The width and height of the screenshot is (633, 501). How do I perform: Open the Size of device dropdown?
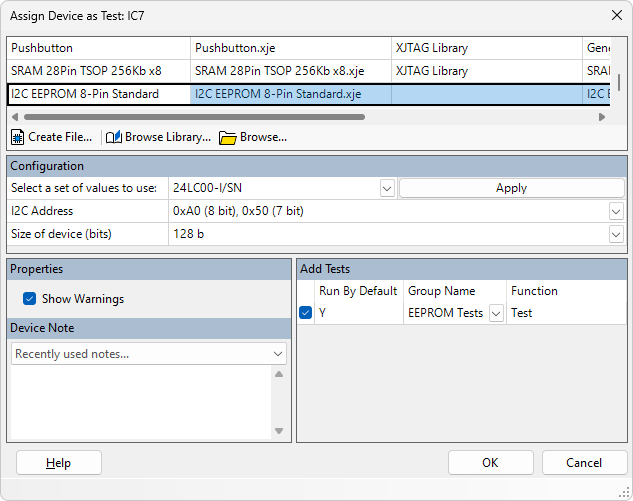coord(616,234)
